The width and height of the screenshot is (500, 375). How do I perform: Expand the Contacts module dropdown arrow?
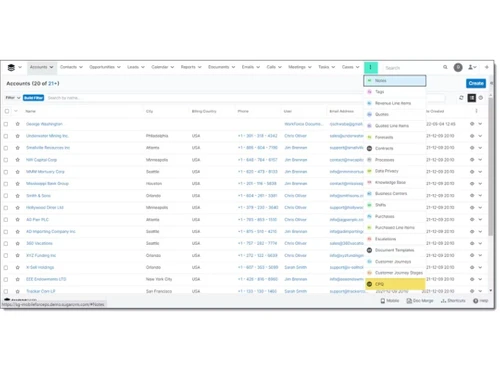tap(81, 67)
